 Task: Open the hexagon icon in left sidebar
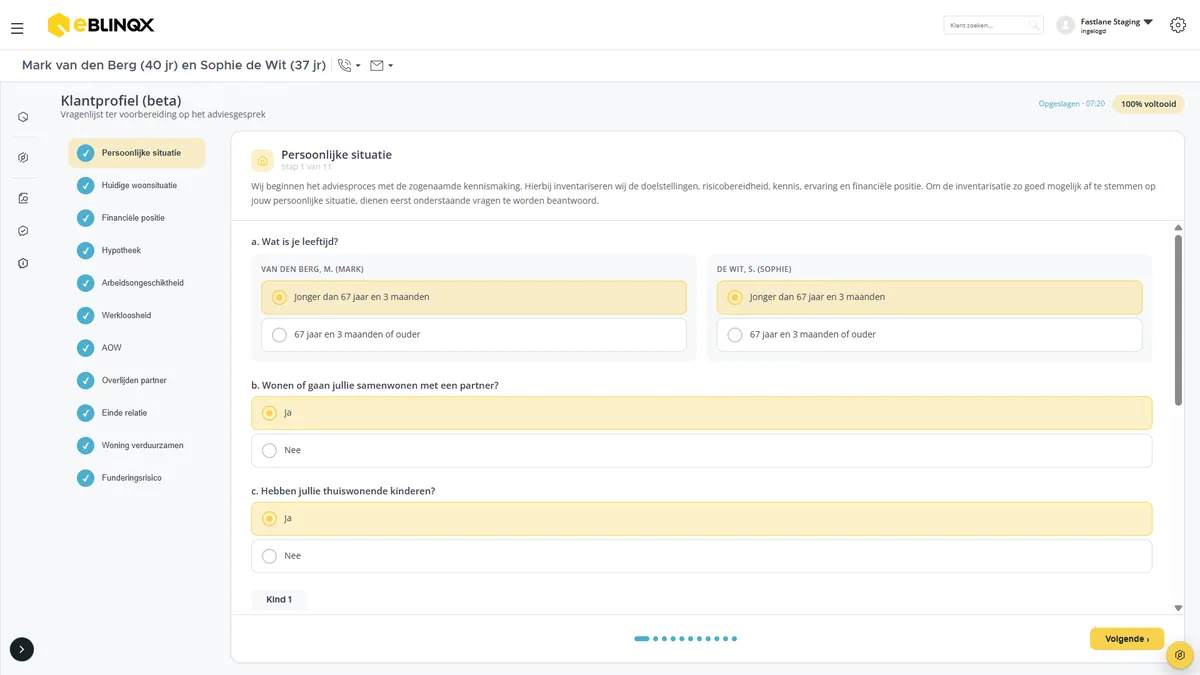click(x=23, y=117)
